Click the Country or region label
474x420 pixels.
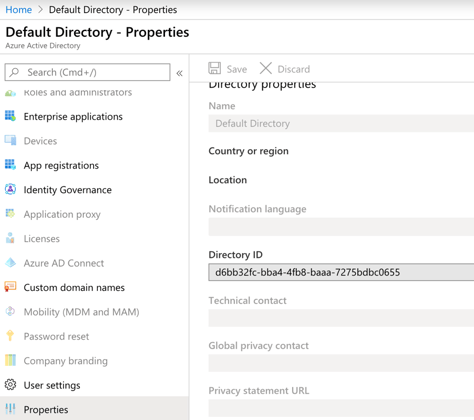click(x=248, y=151)
